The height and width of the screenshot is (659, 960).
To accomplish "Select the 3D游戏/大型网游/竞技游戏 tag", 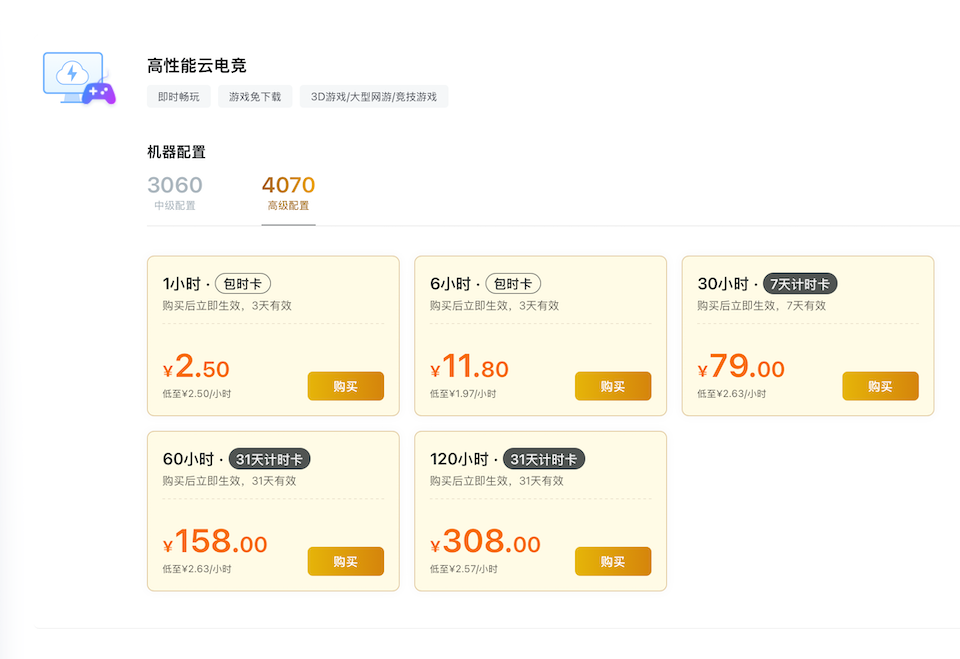I will tap(373, 96).
